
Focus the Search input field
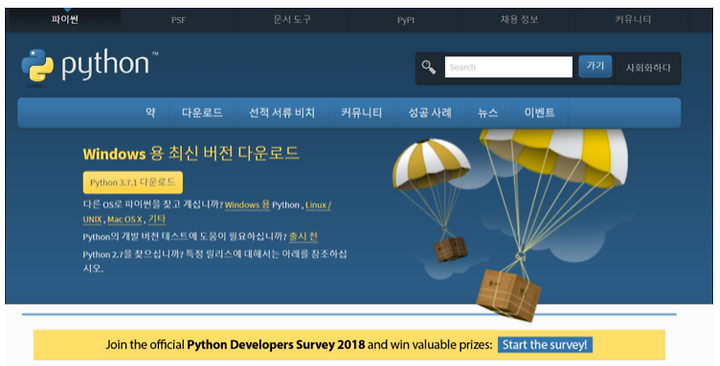[x=508, y=67]
